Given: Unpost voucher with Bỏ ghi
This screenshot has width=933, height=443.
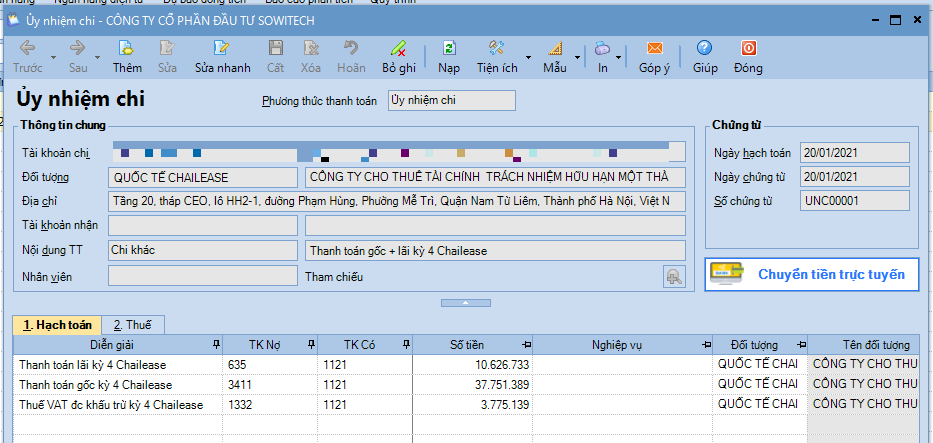Looking at the screenshot, I should click(x=399, y=56).
